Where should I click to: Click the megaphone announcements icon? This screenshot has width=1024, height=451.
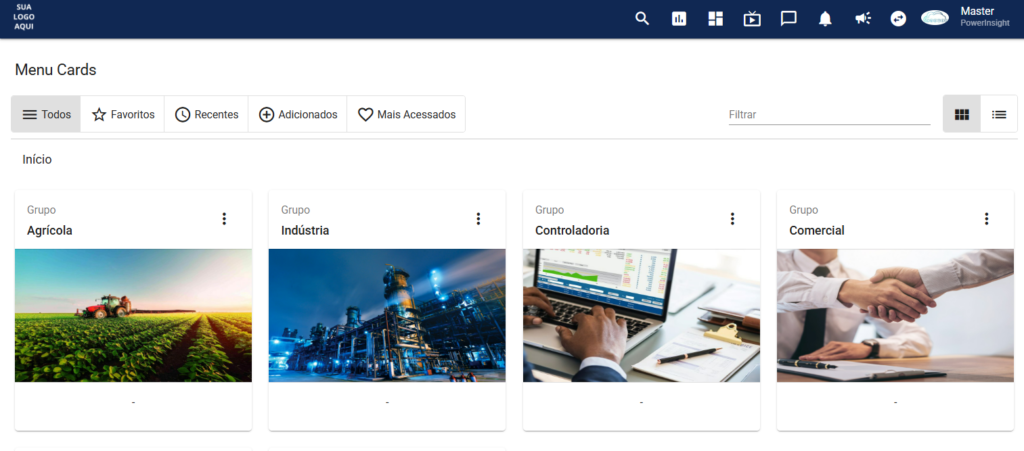coord(862,18)
